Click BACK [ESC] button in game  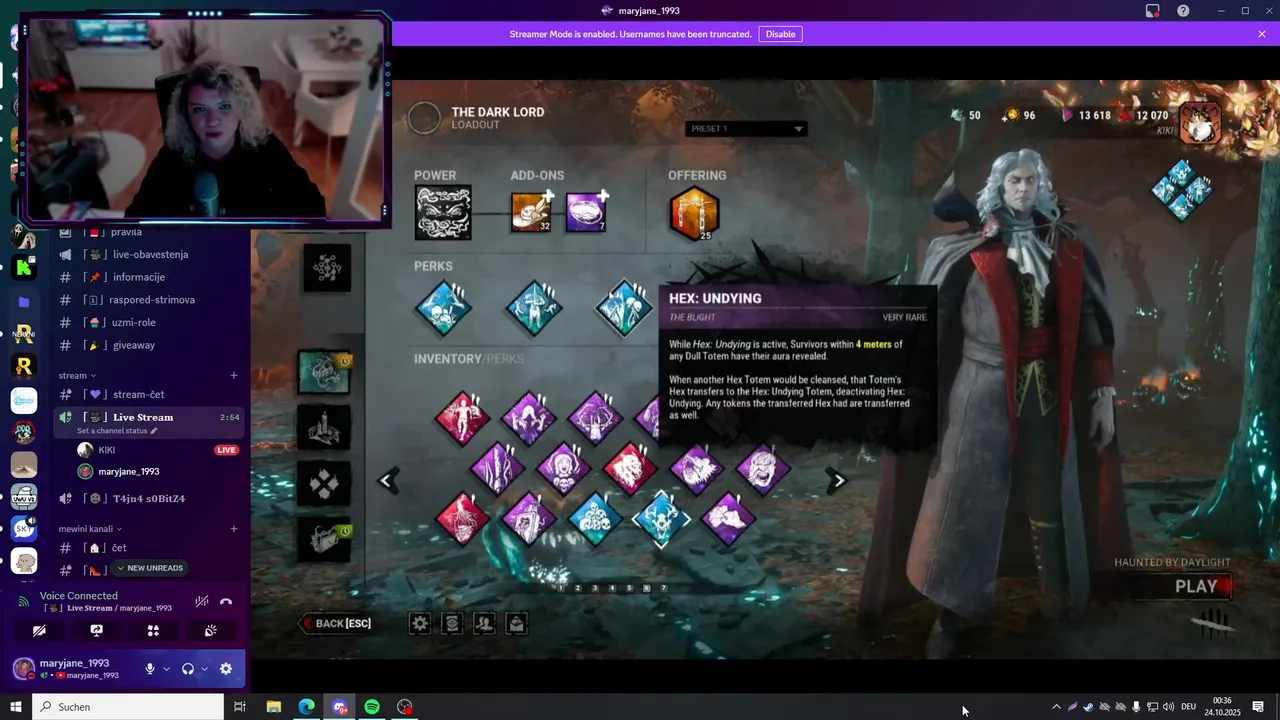coord(338,624)
